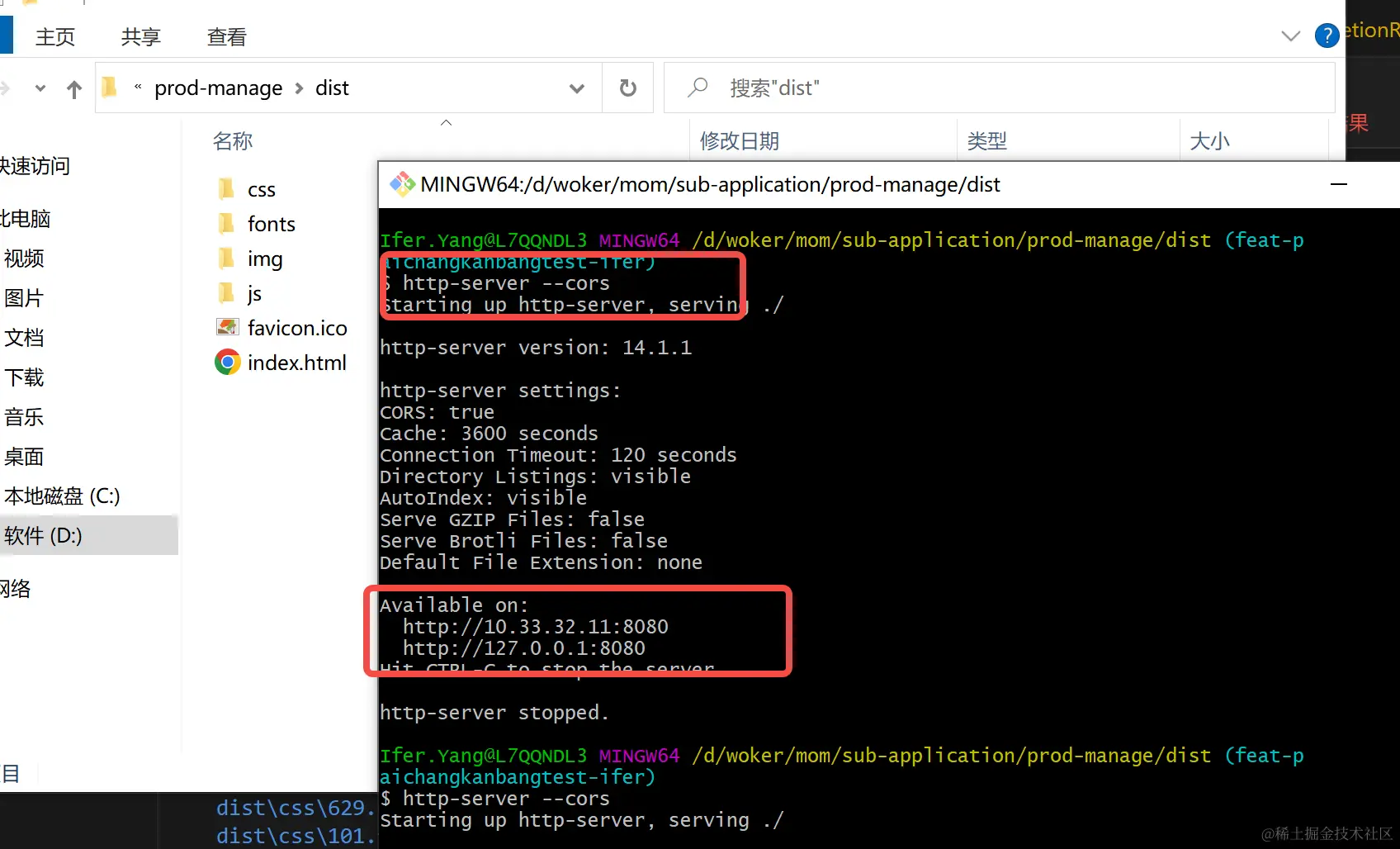Click the address bar folder icon

point(109,87)
